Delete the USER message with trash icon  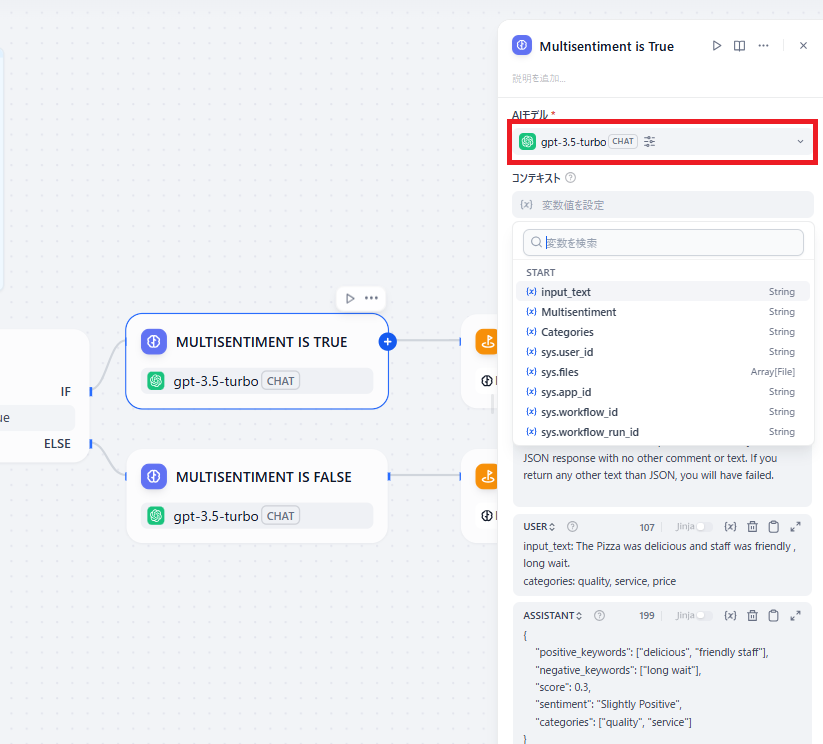click(x=752, y=527)
